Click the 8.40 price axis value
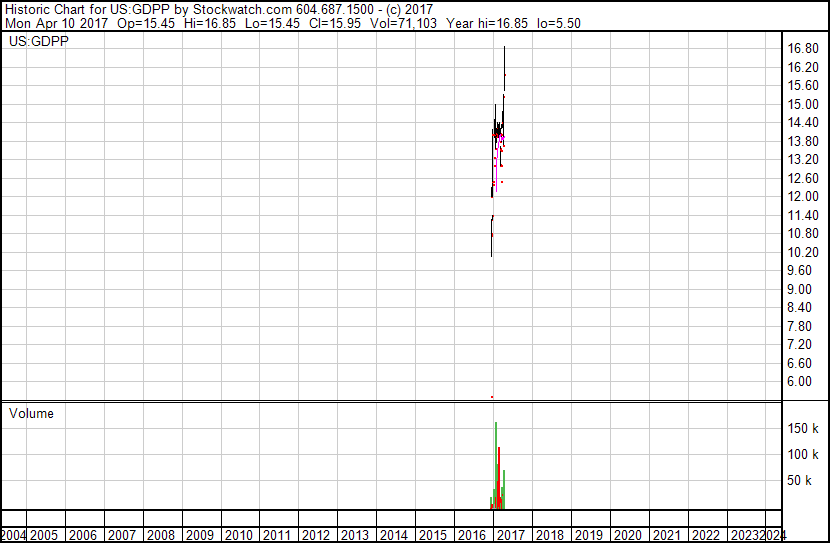The height and width of the screenshot is (543, 830). coord(799,307)
